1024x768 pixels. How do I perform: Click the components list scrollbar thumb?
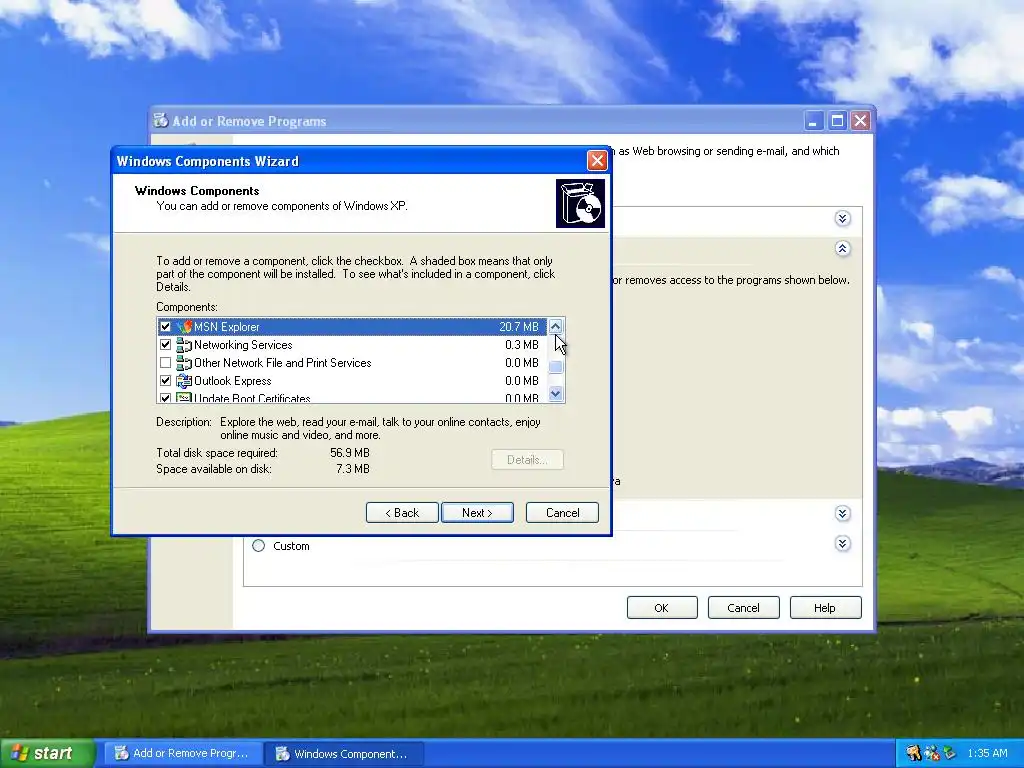coord(556,367)
